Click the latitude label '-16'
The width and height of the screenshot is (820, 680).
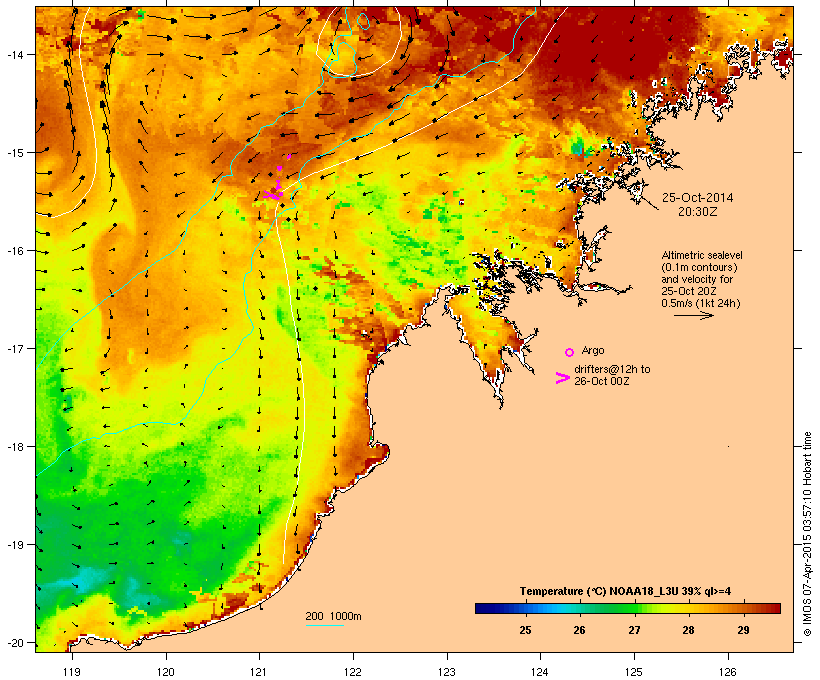(x=15, y=251)
